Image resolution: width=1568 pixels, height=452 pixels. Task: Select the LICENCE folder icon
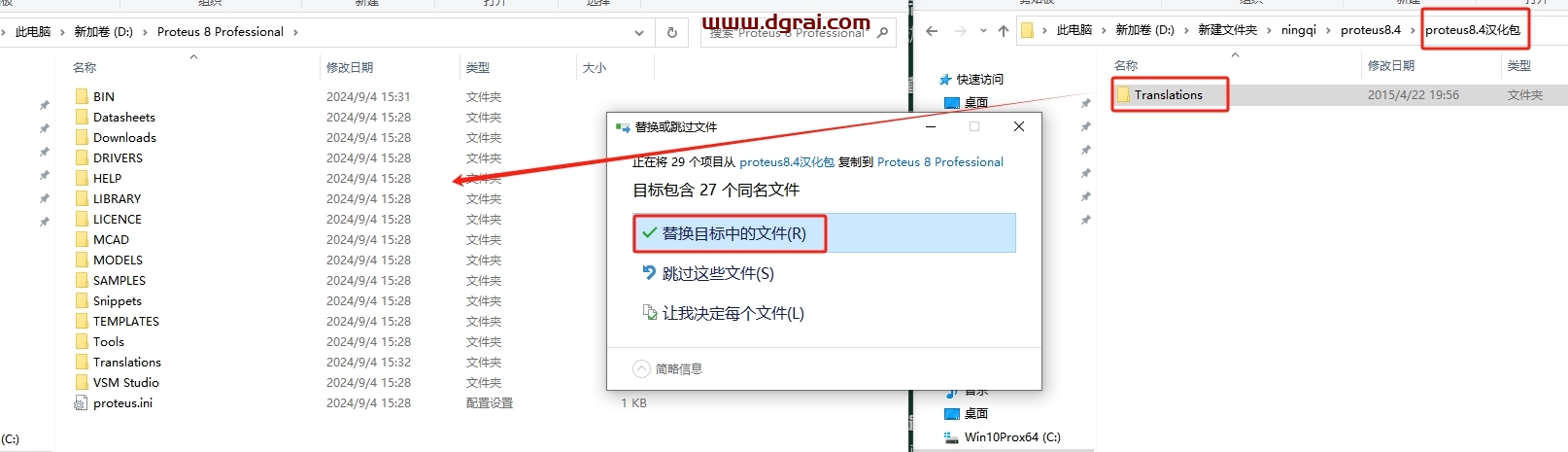pos(82,219)
